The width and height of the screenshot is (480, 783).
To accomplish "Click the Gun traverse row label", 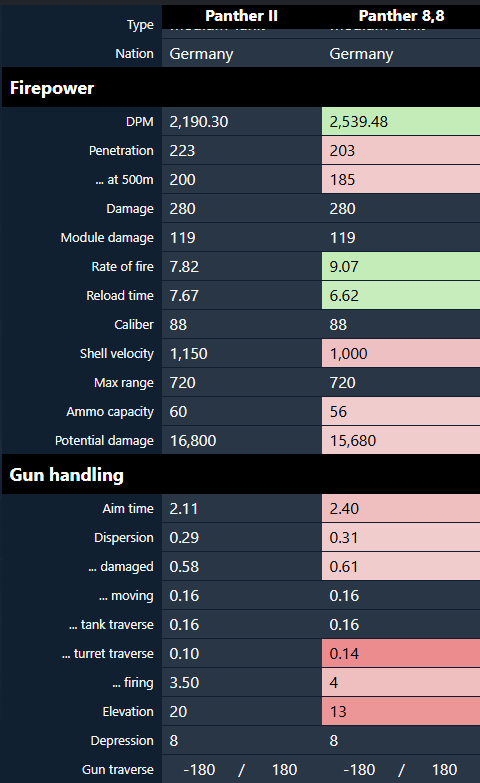I will pos(118,770).
